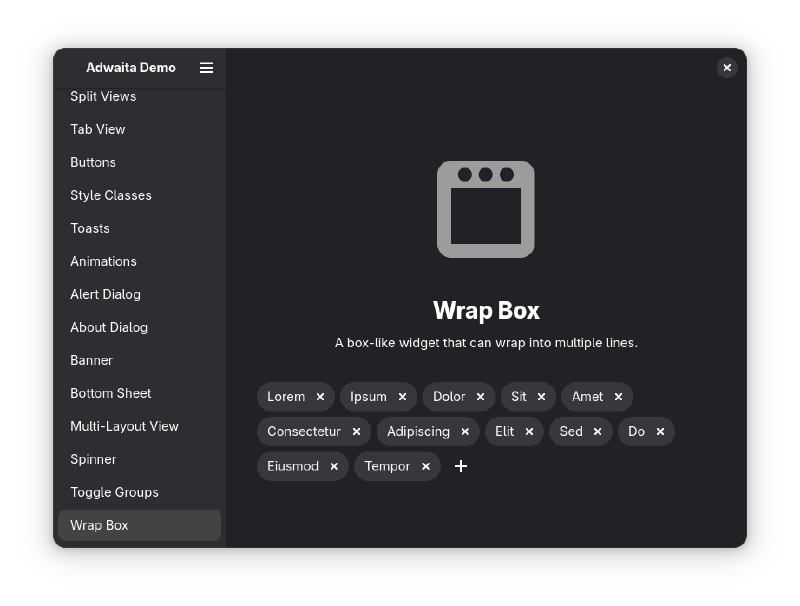
Task: Add a new tag with plus button
Action: click(461, 466)
